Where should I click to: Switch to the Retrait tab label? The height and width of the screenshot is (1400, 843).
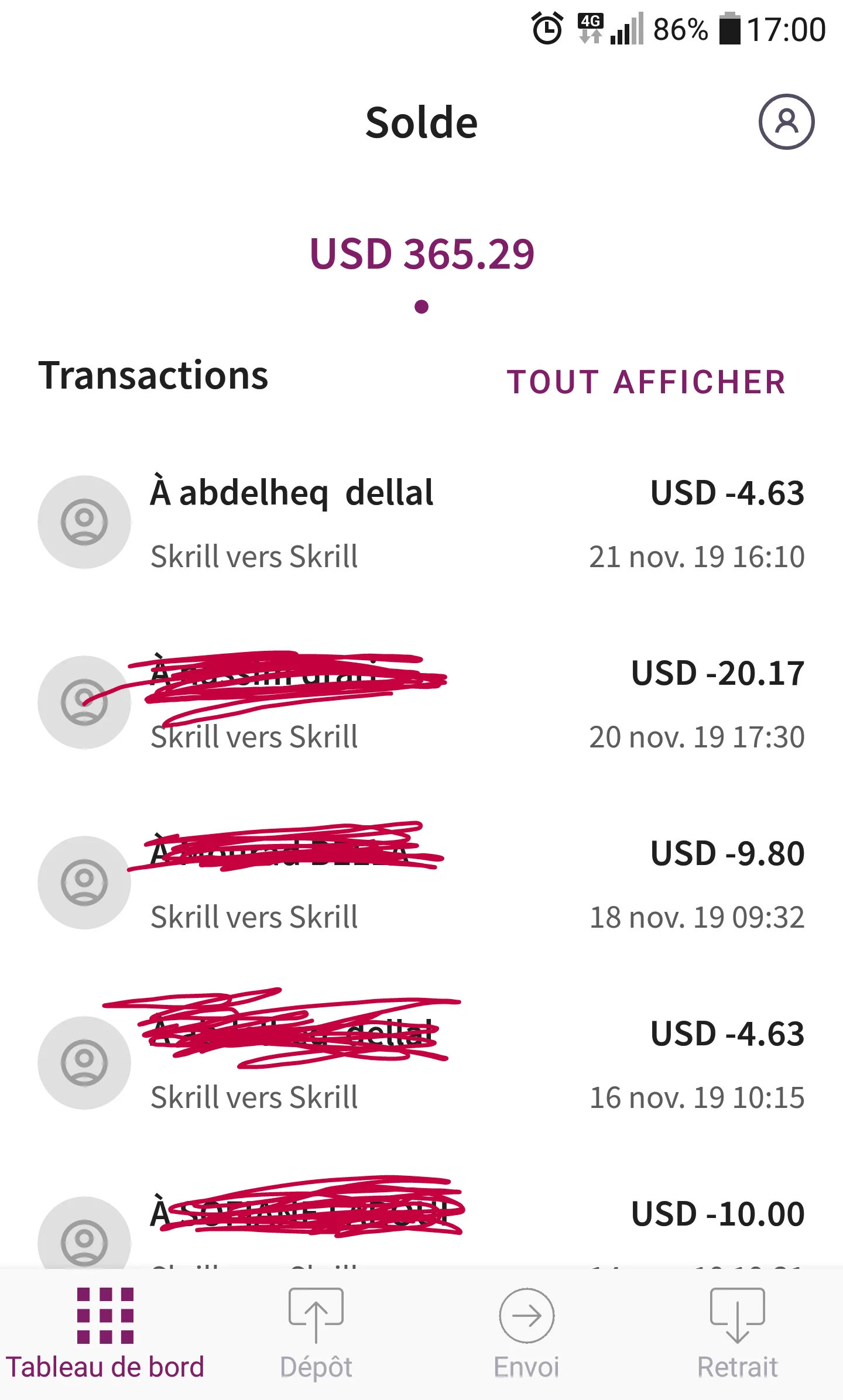pos(737,1367)
